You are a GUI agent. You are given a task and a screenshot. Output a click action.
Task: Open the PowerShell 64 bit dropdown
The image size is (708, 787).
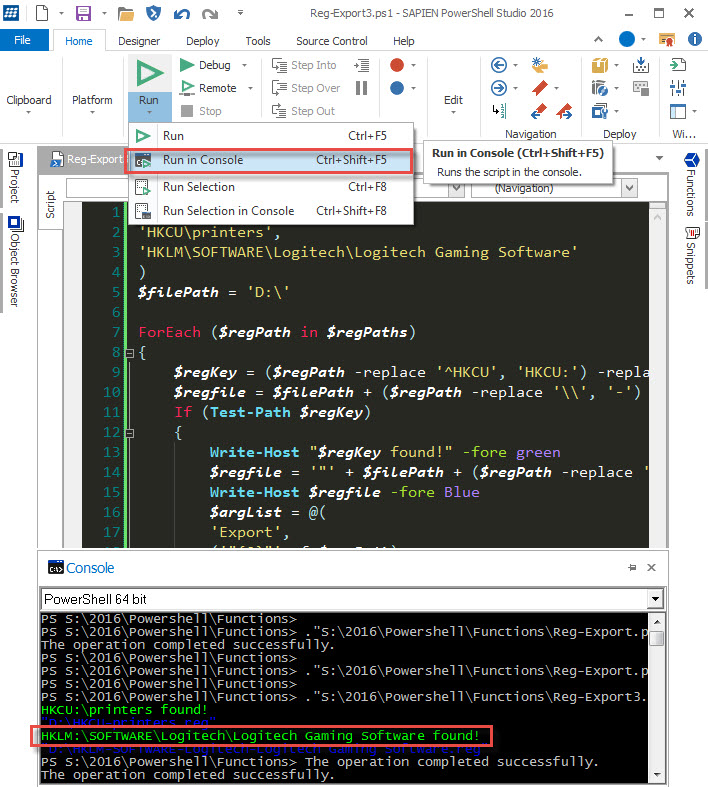[654, 599]
